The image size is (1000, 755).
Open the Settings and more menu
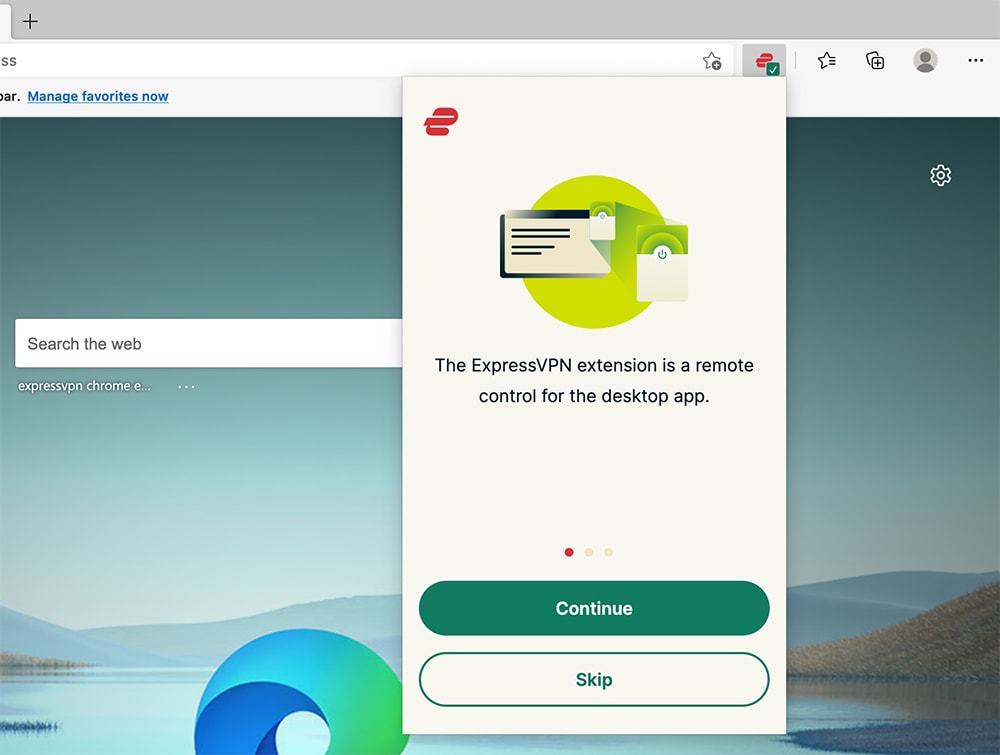975,60
